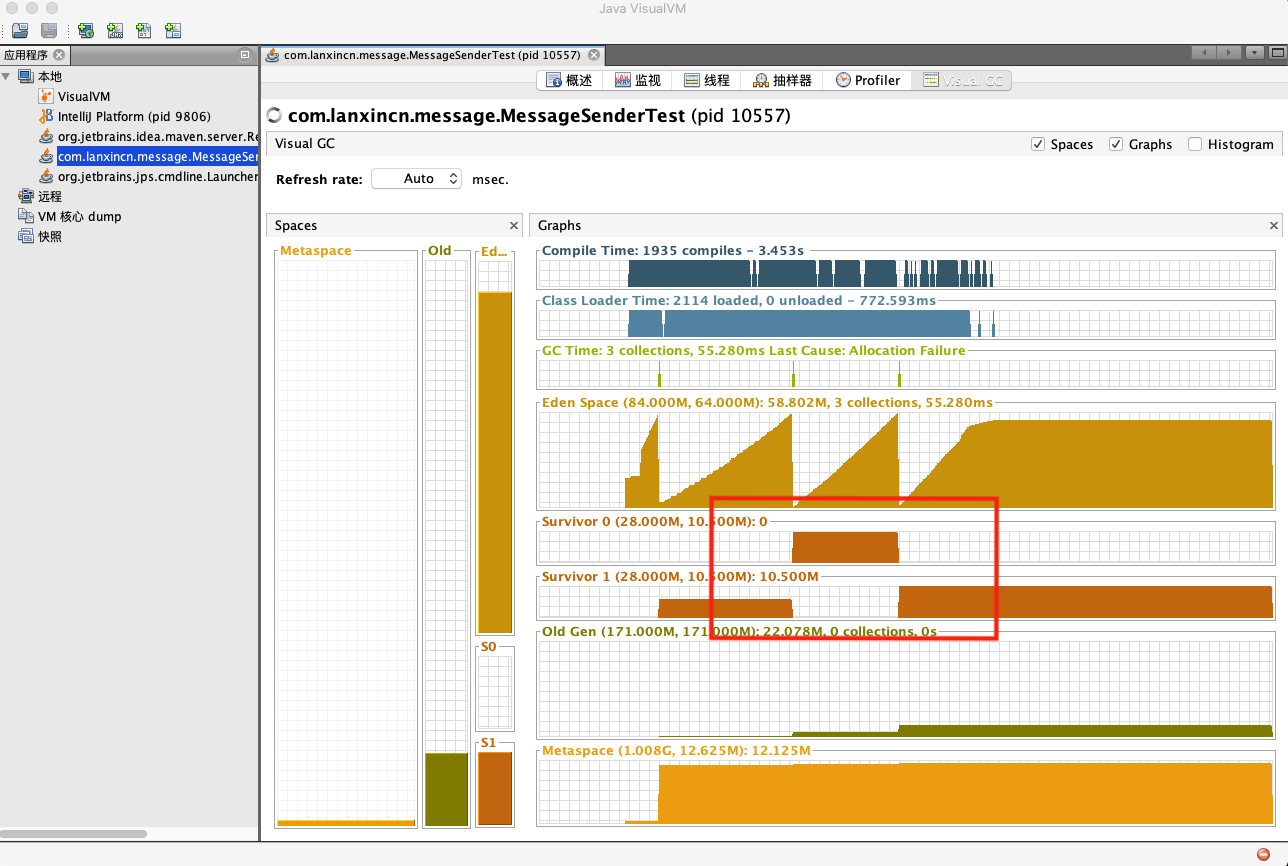Click the maximize editor window icon

coord(1277,53)
